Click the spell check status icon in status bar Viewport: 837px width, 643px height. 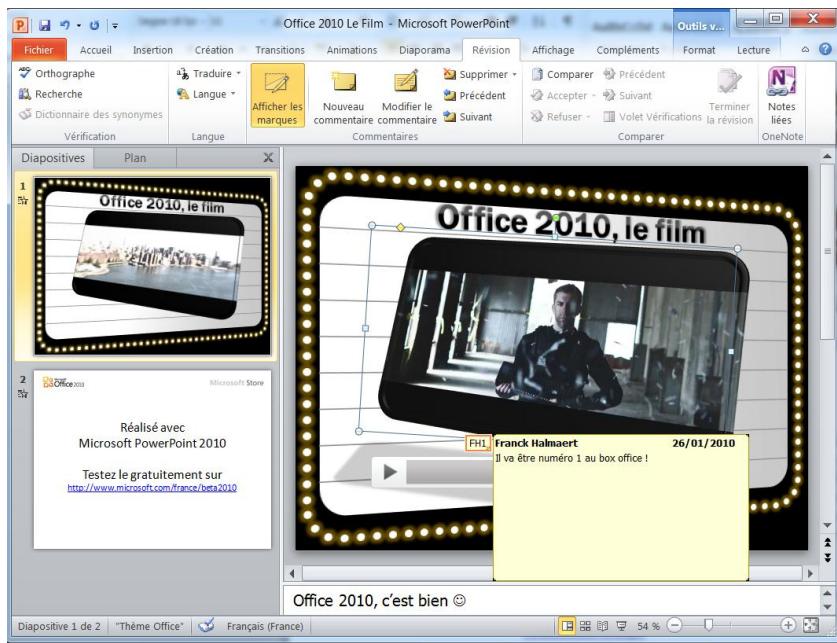(x=206, y=625)
